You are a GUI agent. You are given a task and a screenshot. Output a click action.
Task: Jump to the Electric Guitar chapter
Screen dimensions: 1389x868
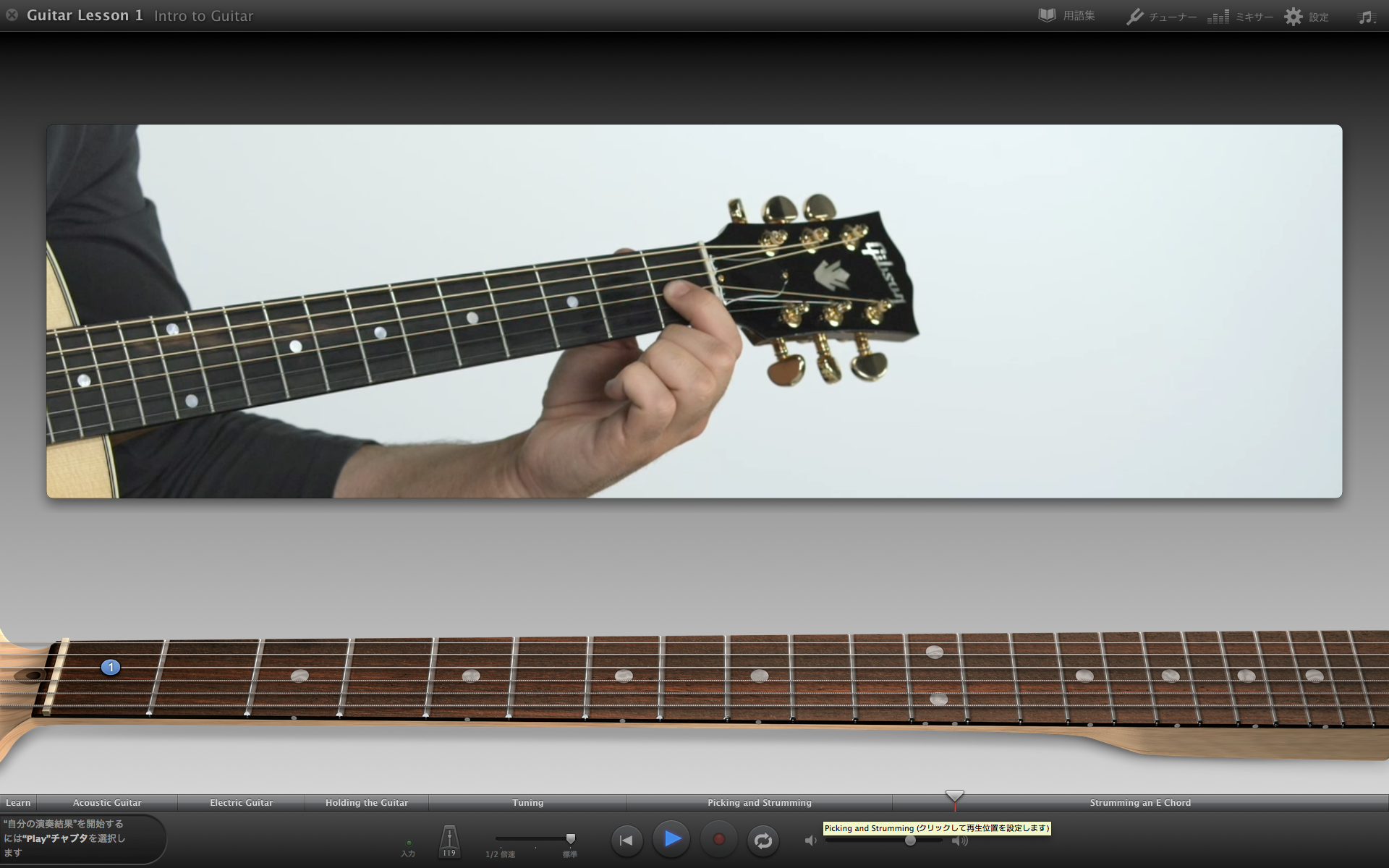[241, 802]
